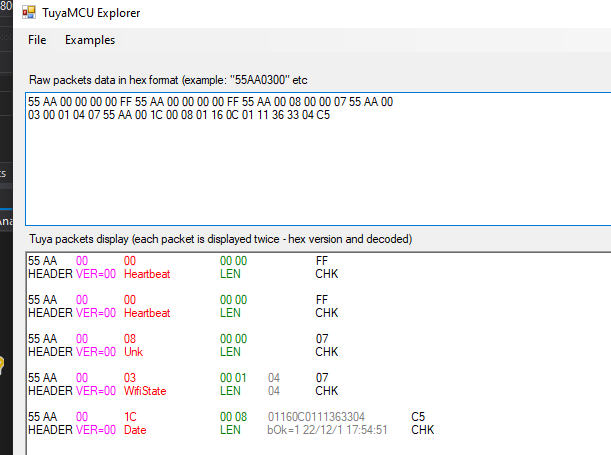Click the 'WifiState' command label
The height and width of the screenshot is (455, 611).
(145, 391)
